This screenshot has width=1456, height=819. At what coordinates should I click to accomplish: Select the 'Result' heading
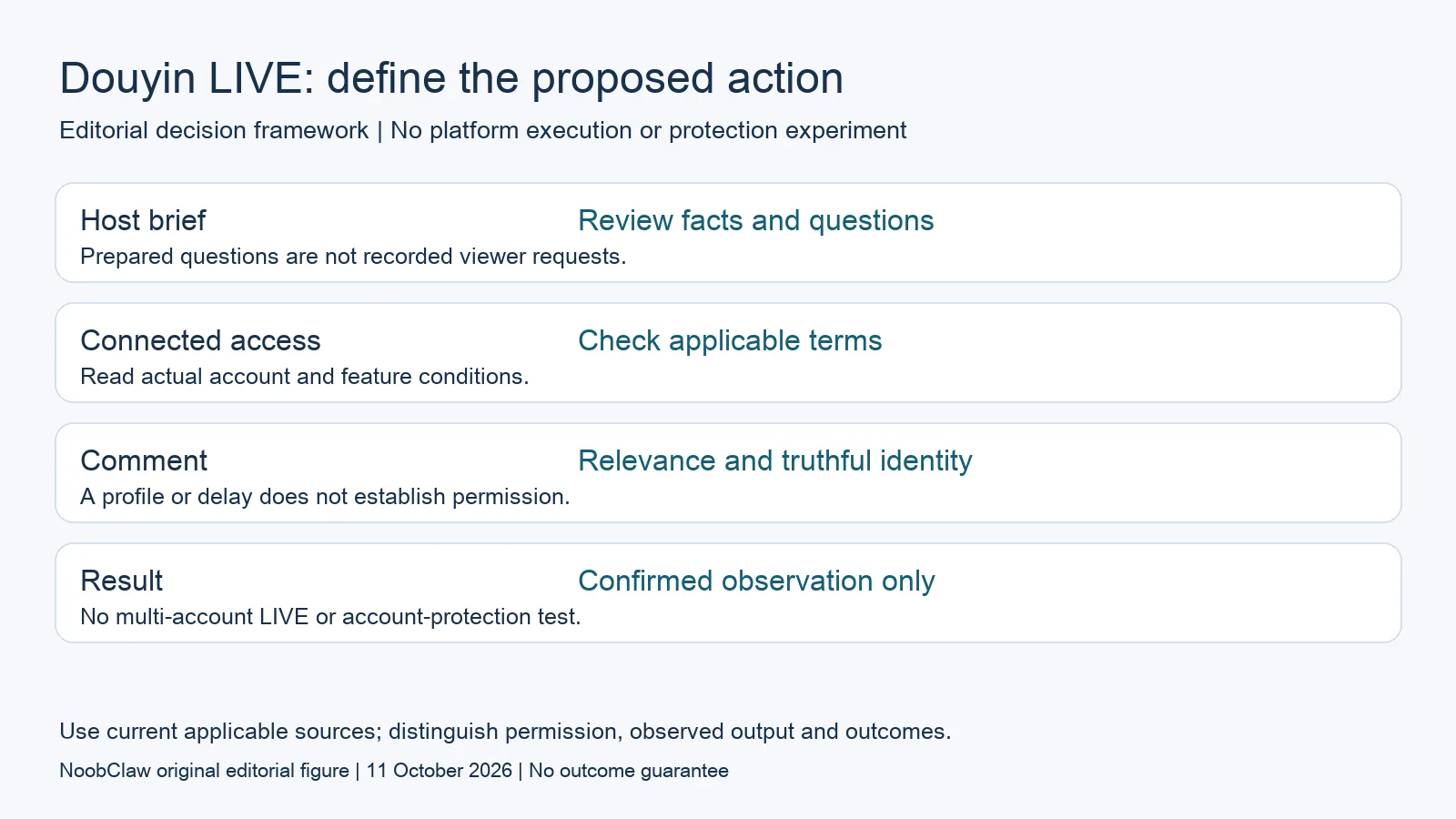click(x=122, y=581)
